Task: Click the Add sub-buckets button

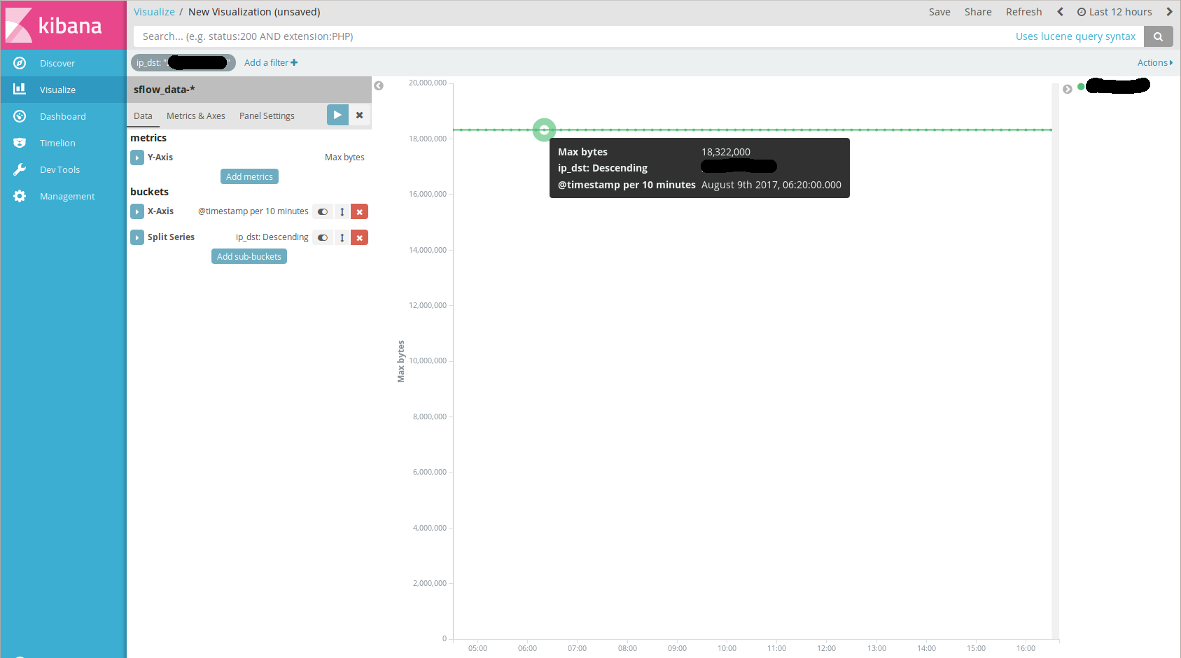Action: (x=249, y=257)
